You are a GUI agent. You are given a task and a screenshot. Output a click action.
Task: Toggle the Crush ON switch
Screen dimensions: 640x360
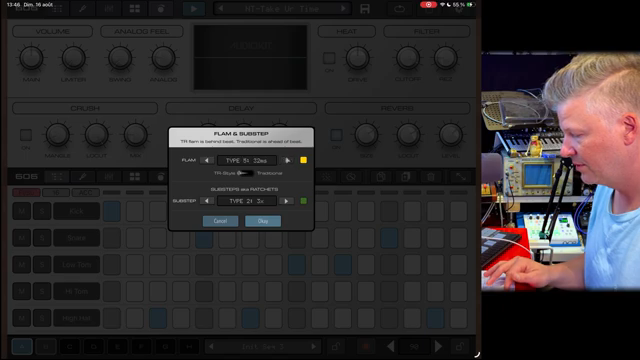coord(26,135)
